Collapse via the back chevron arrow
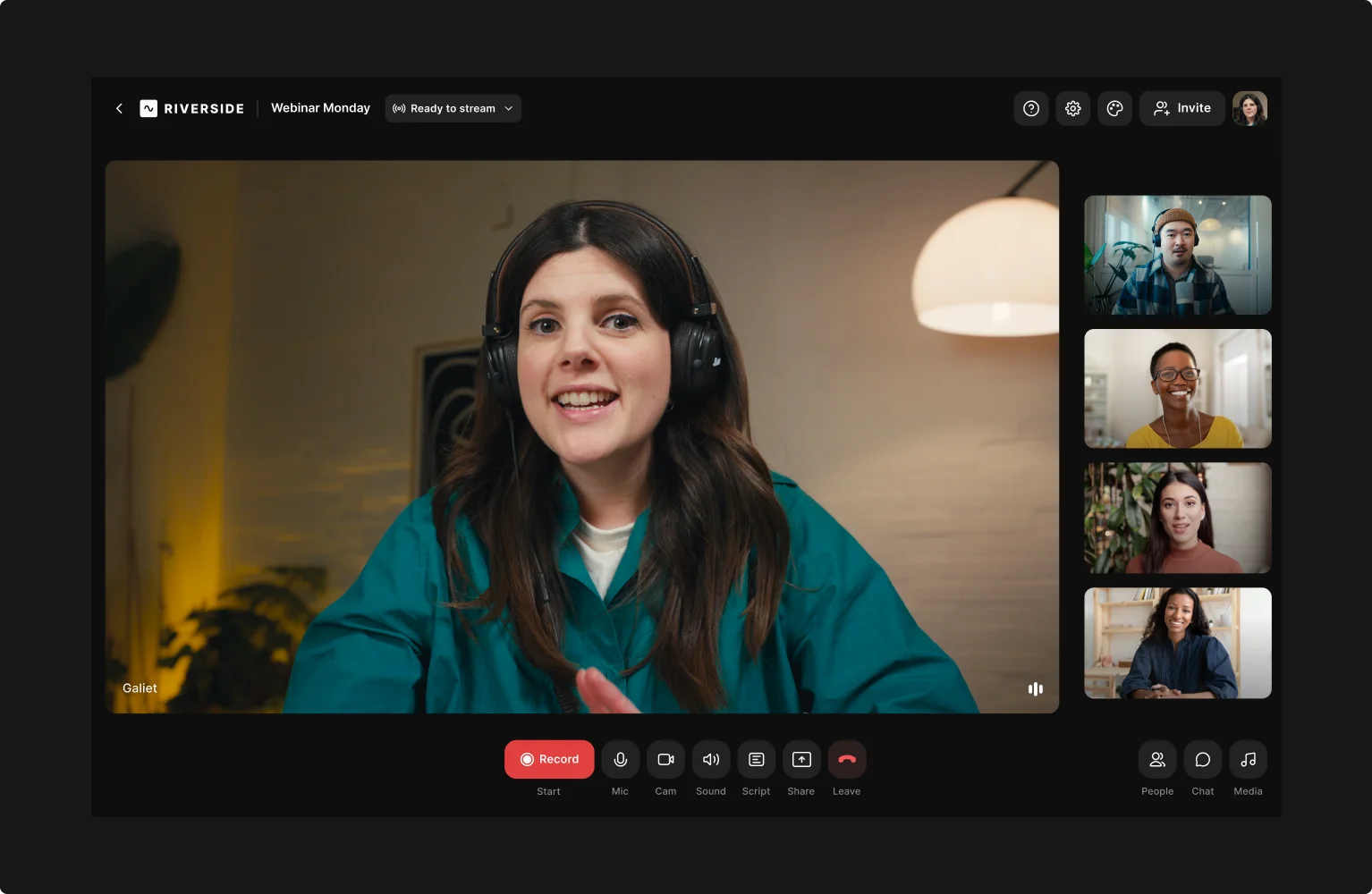This screenshot has height=894, width=1372. pyautogui.click(x=119, y=107)
